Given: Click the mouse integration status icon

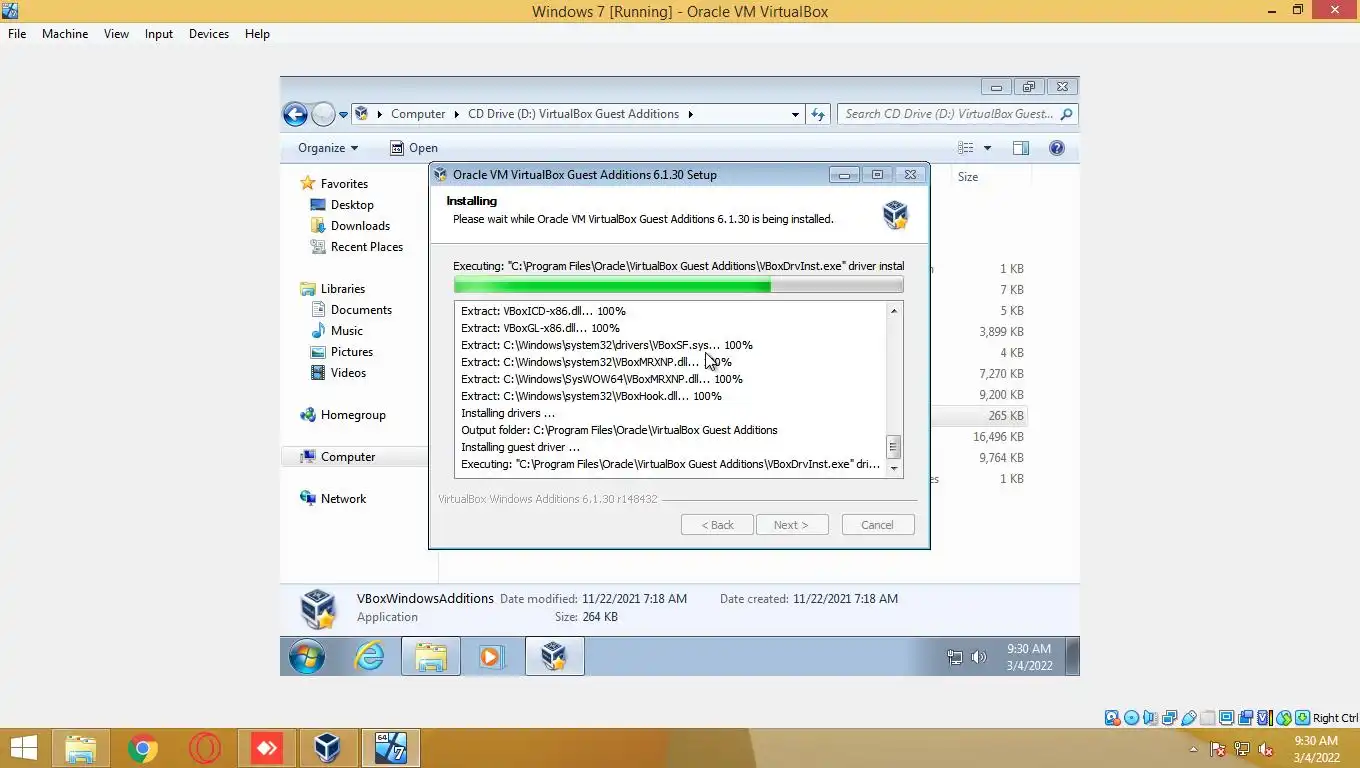Looking at the screenshot, I should [x=1283, y=718].
